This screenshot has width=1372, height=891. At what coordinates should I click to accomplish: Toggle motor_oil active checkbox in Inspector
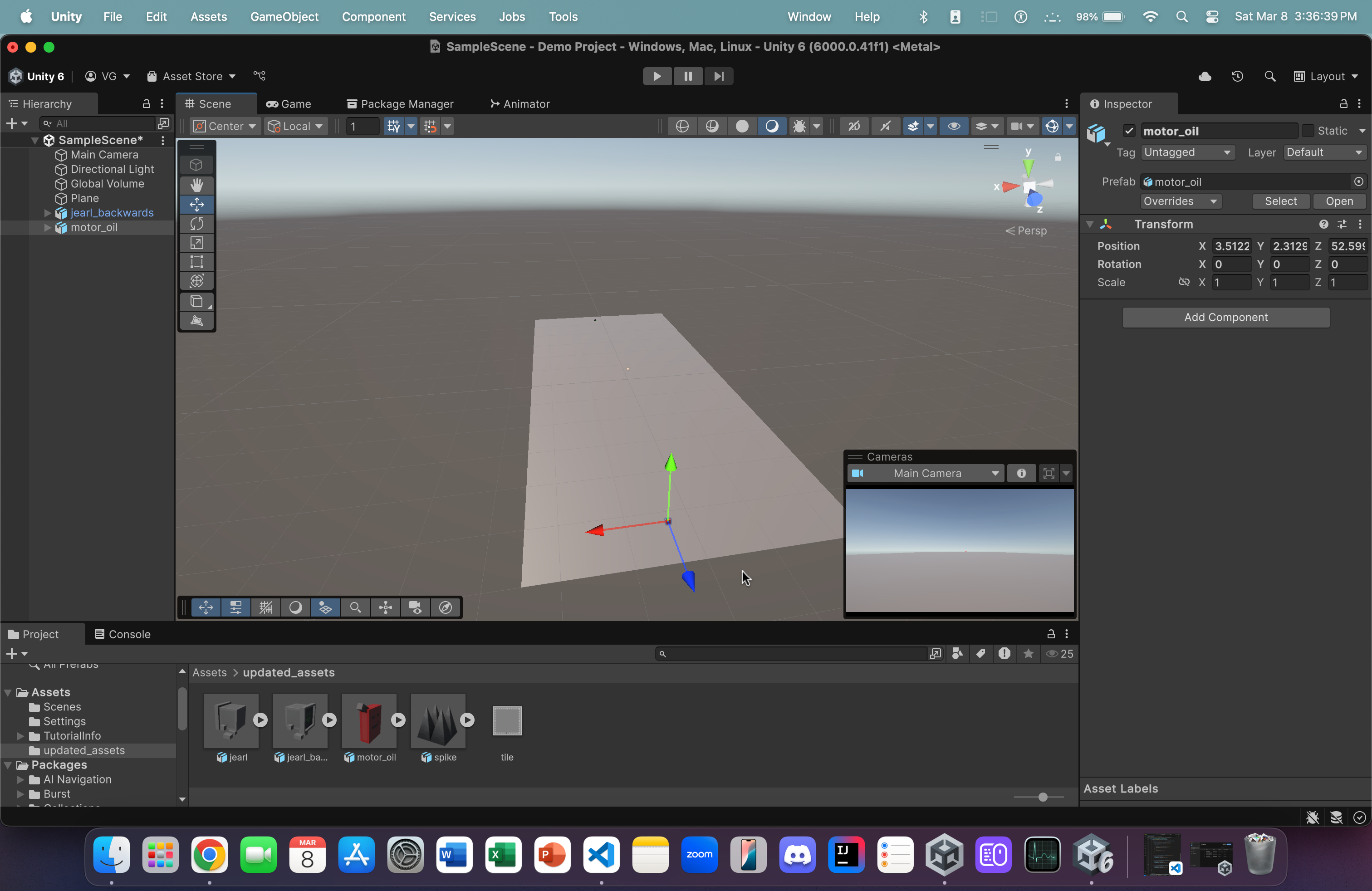[x=1129, y=131]
